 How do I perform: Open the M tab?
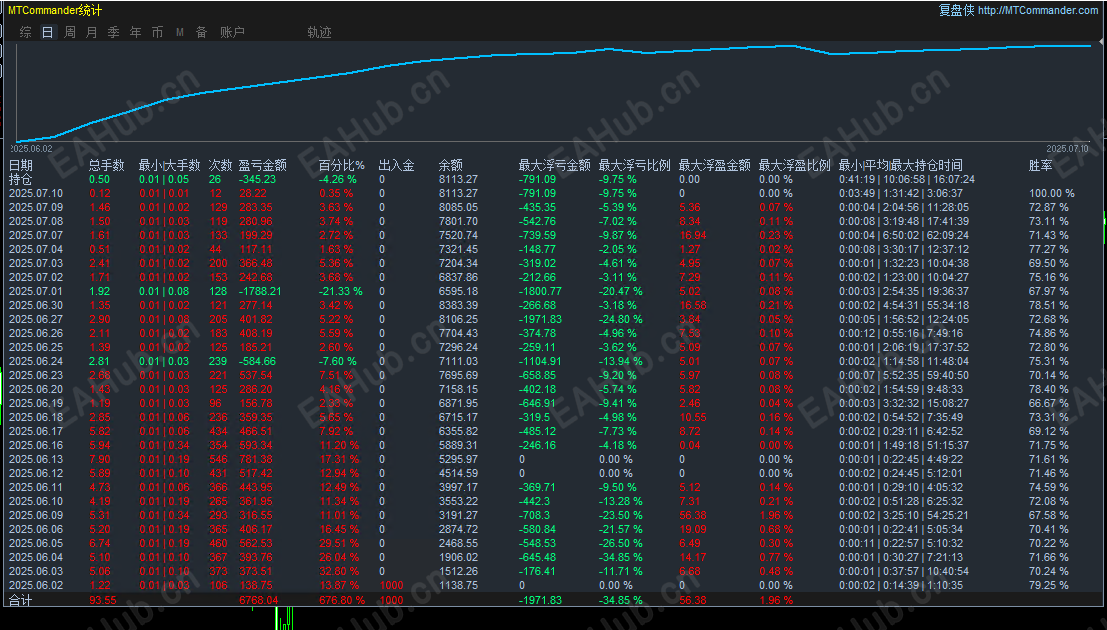pyautogui.click(x=180, y=32)
